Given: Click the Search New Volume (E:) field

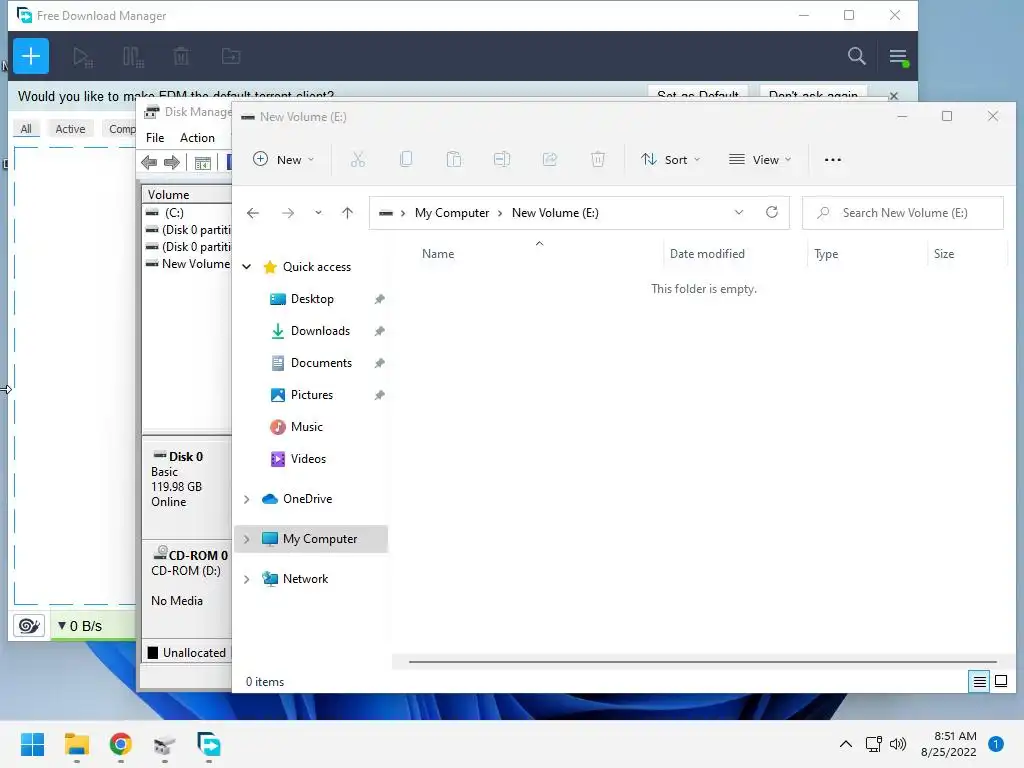Looking at the screenshot, I should pyautogui.click(x=903, y=213).
